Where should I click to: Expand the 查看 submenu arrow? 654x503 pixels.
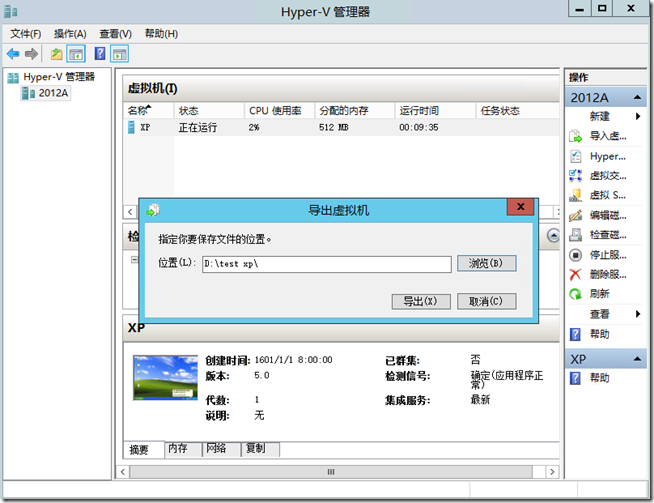[638, 314]
